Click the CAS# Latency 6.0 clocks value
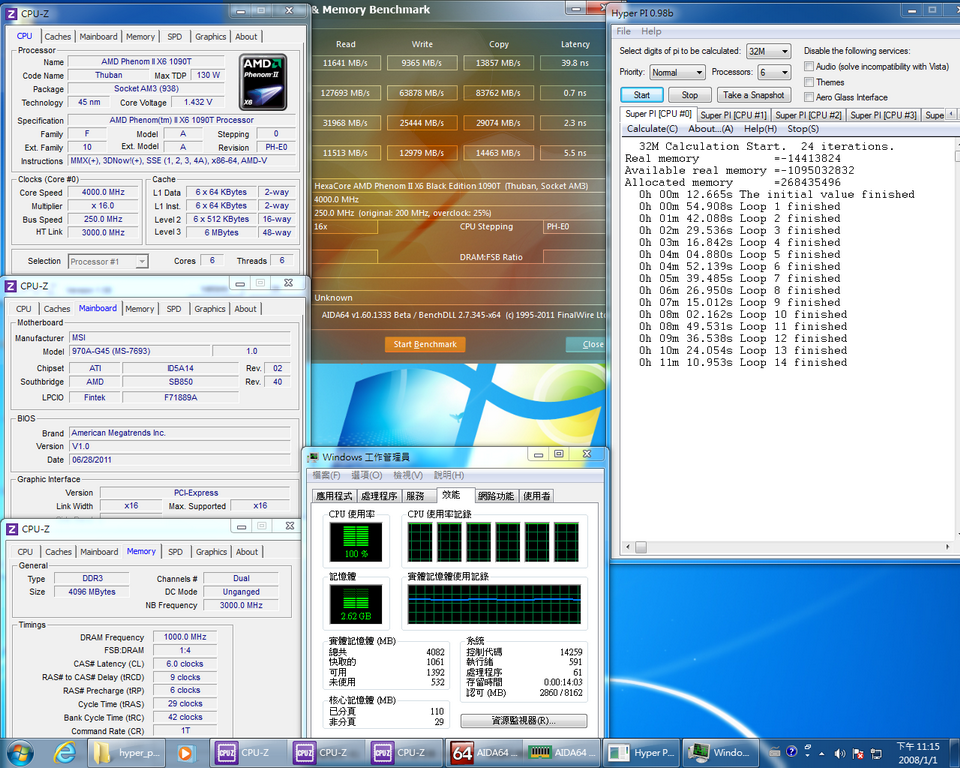 tap(185, 664)
